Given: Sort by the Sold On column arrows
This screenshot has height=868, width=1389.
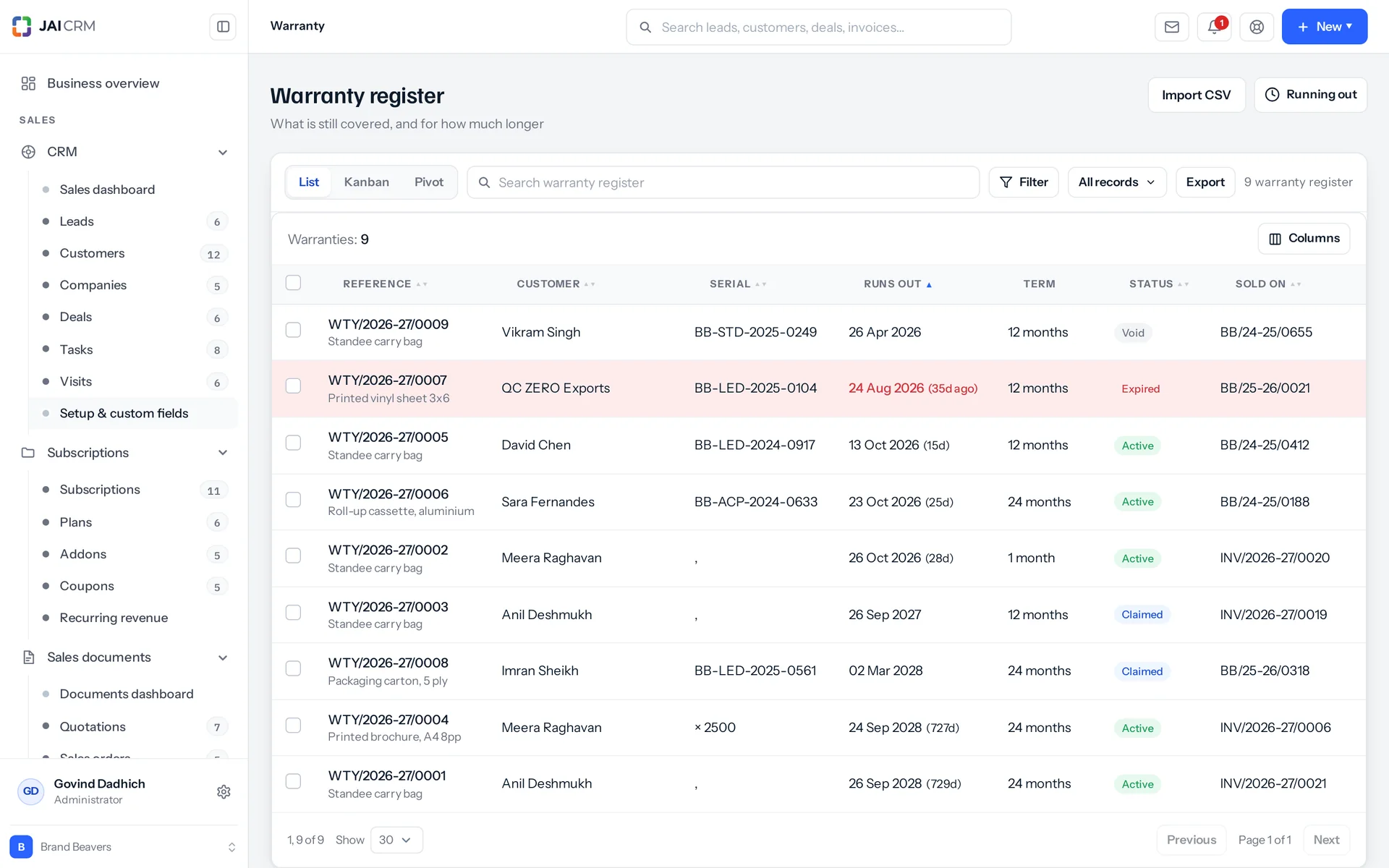Looking at the screenshot, I should point(1296,284).
